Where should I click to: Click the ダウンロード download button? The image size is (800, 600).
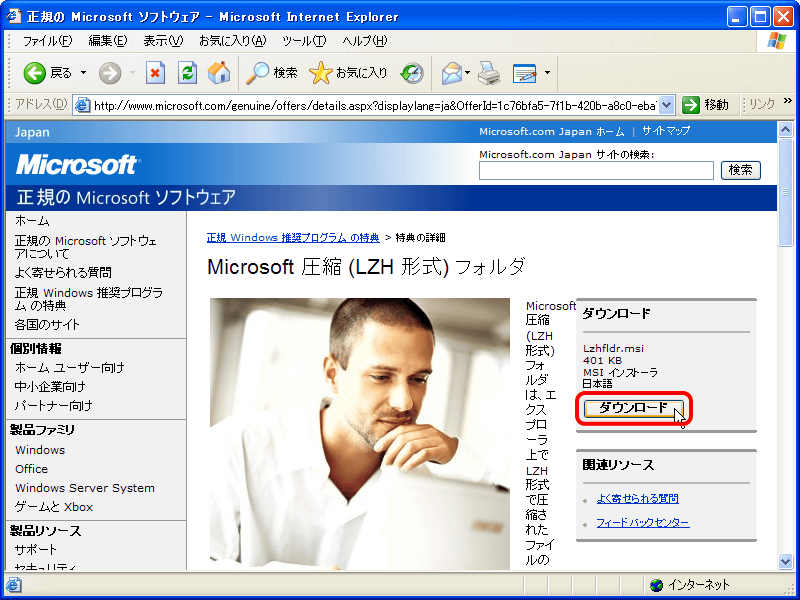click(633, 408)
